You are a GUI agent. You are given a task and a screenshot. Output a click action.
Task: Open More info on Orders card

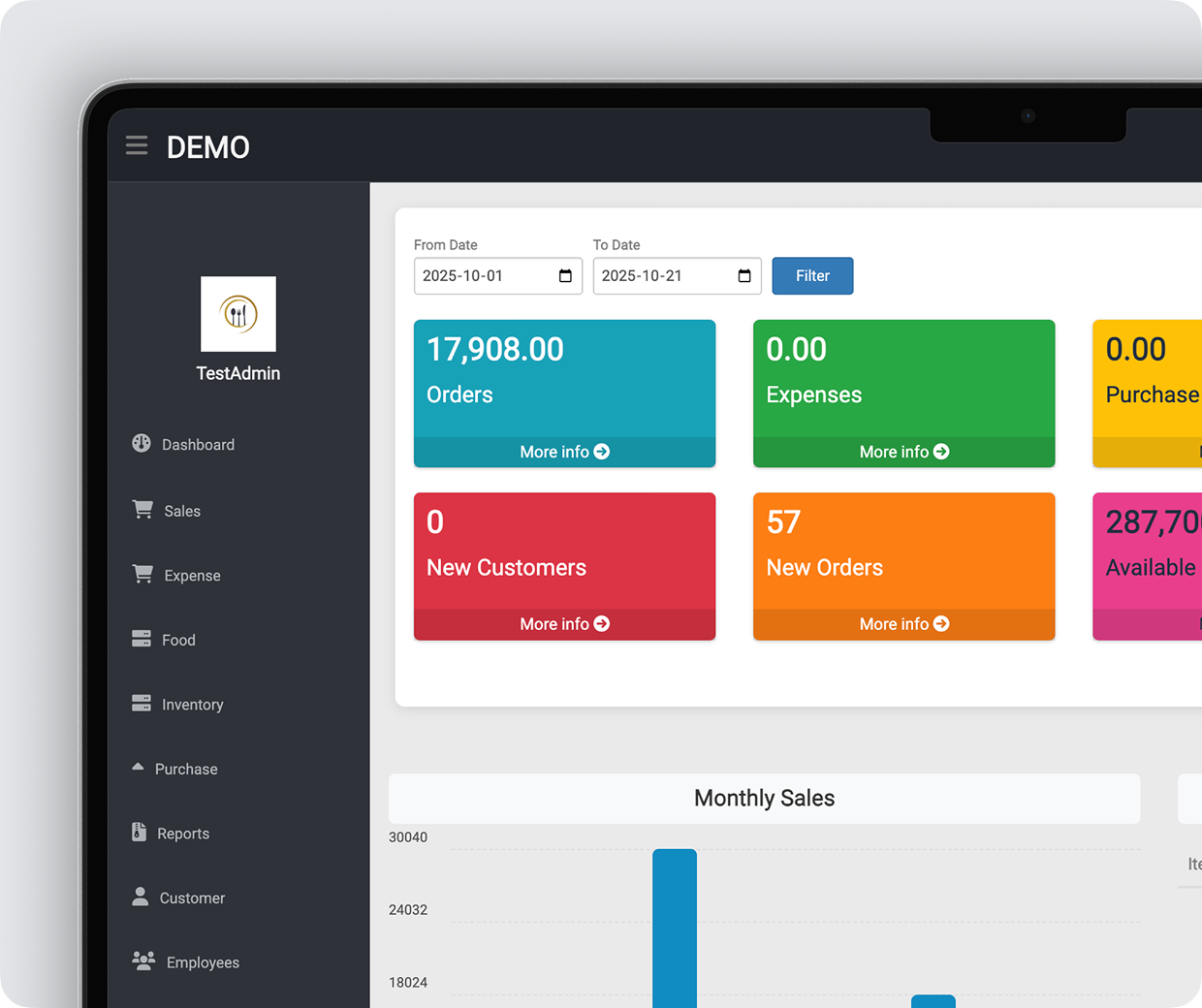tap(565, 452)
